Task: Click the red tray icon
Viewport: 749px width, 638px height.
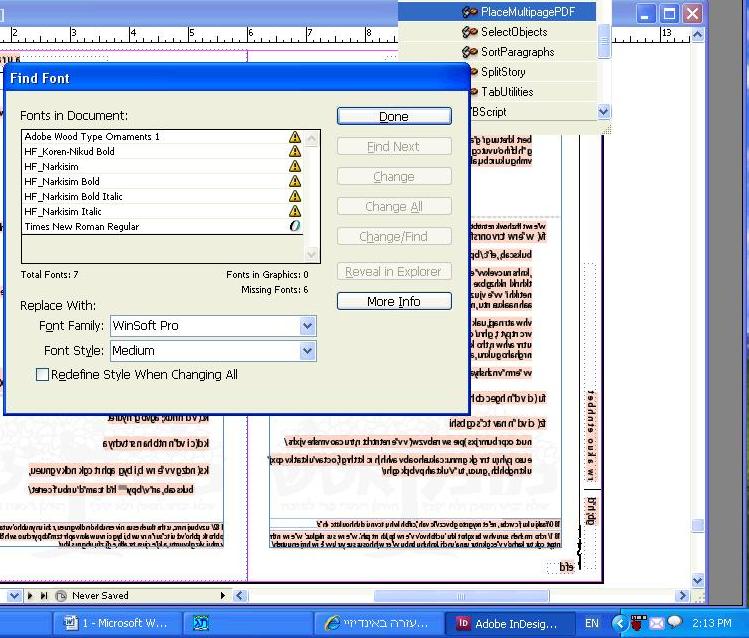Action: click(x=638, y=622)
